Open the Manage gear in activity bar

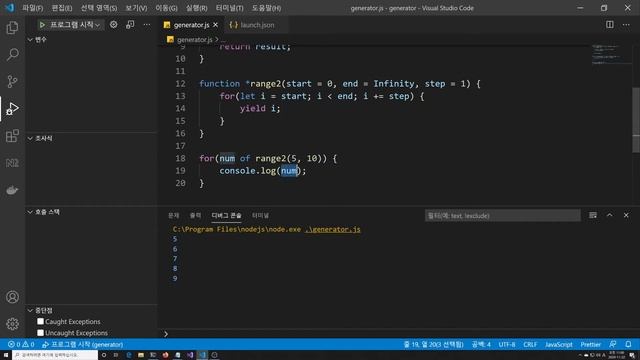[x=12, y=324]
